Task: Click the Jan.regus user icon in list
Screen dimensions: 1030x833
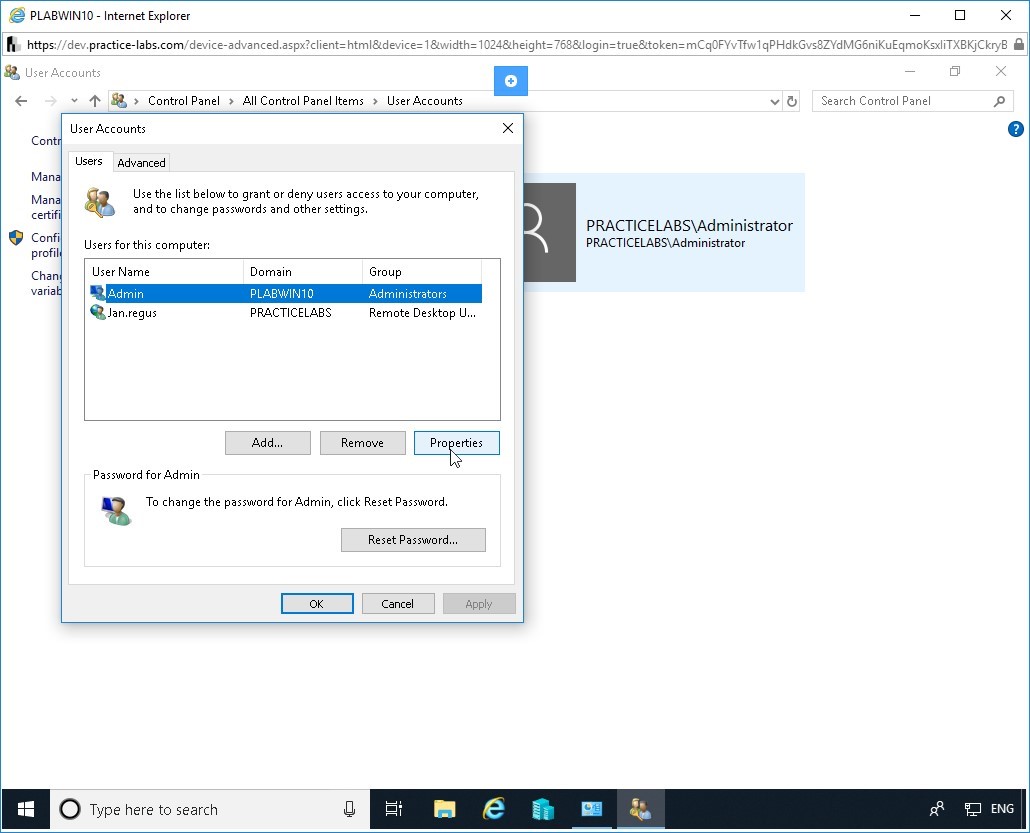Action: pyautogui.click(x=97, y=312)
